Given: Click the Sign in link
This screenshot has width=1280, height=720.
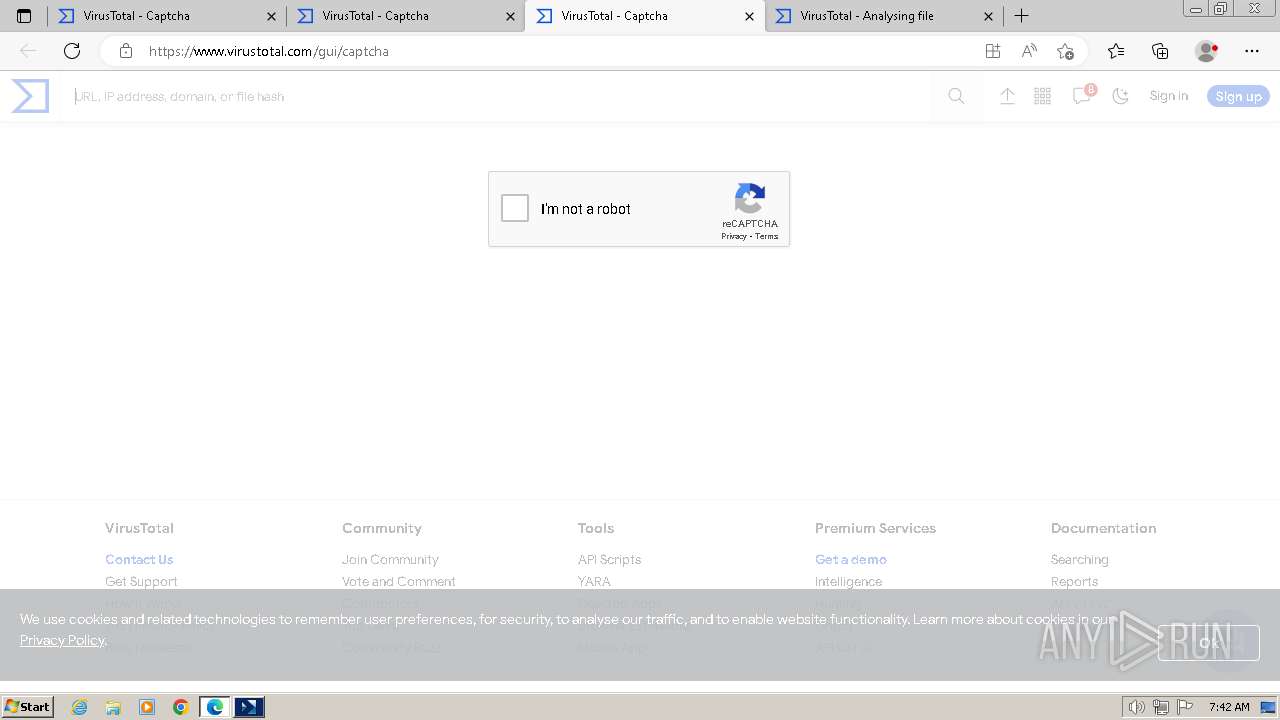Looking at the screenshot, I should coord(1168,96).
